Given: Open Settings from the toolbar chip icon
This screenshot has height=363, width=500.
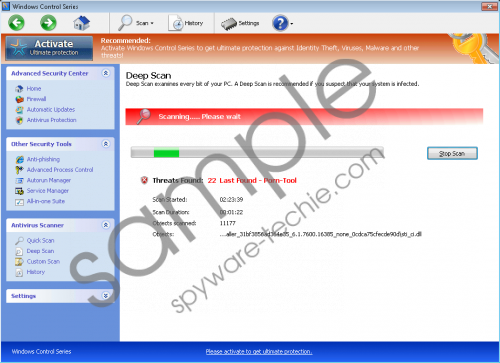Looking at the screenshot, I should point(229,24).
